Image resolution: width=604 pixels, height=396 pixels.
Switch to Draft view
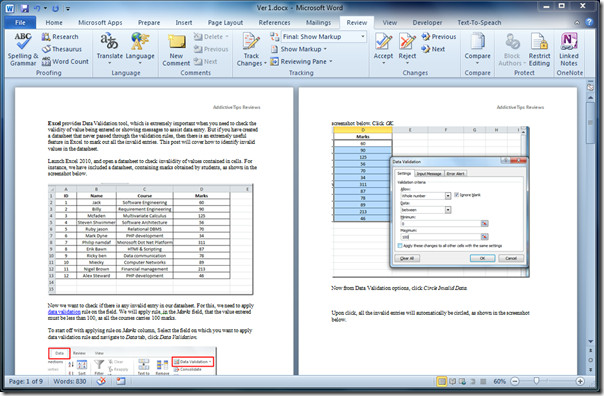(x=483, y=381)
